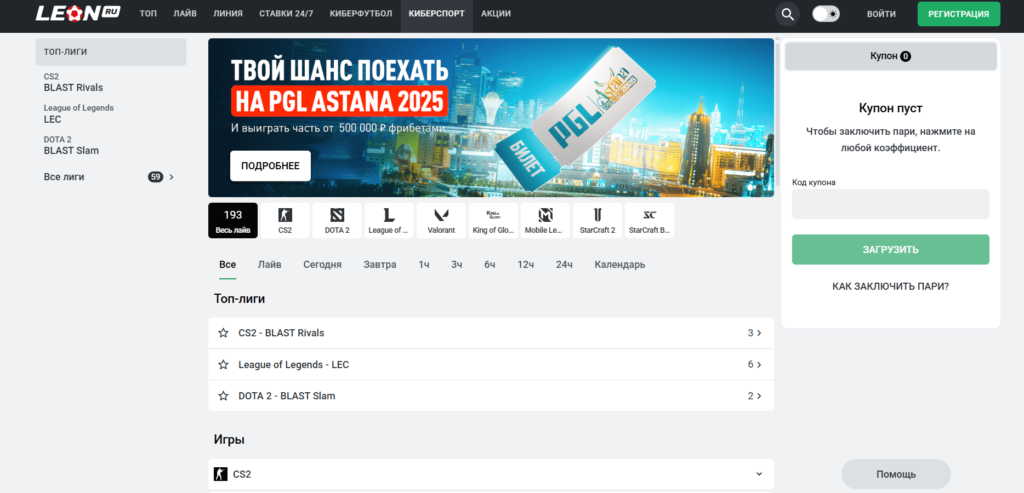Click the Купон counter badge 0

(905, 57)
